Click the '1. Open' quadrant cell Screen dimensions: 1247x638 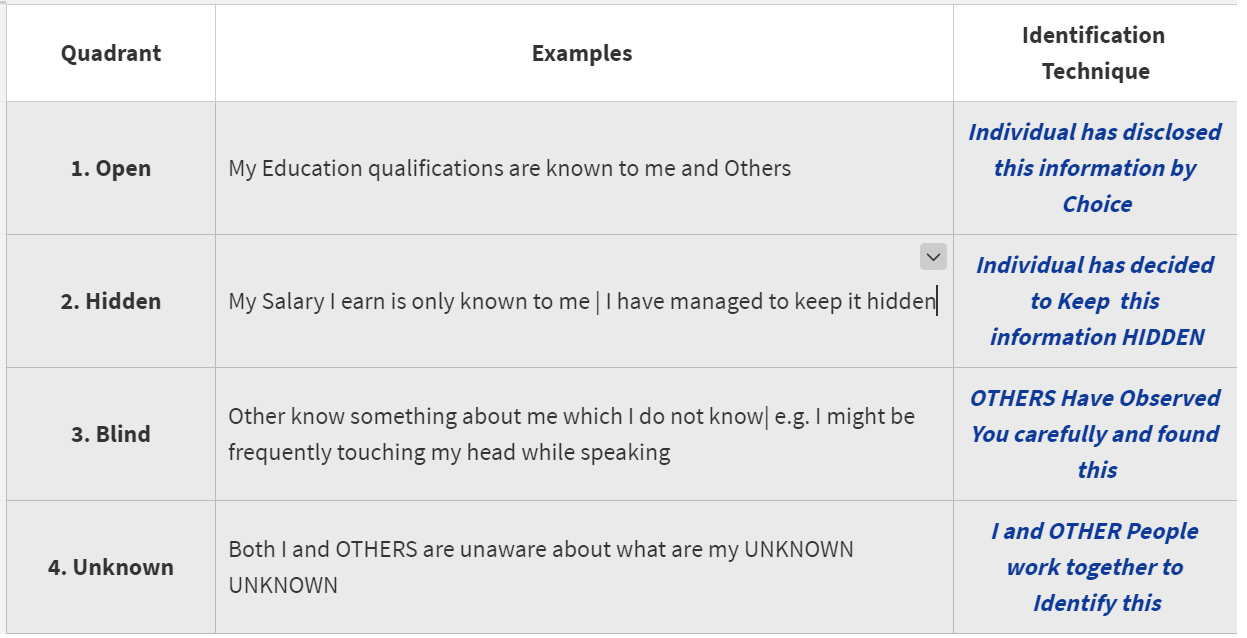point(111,168)
